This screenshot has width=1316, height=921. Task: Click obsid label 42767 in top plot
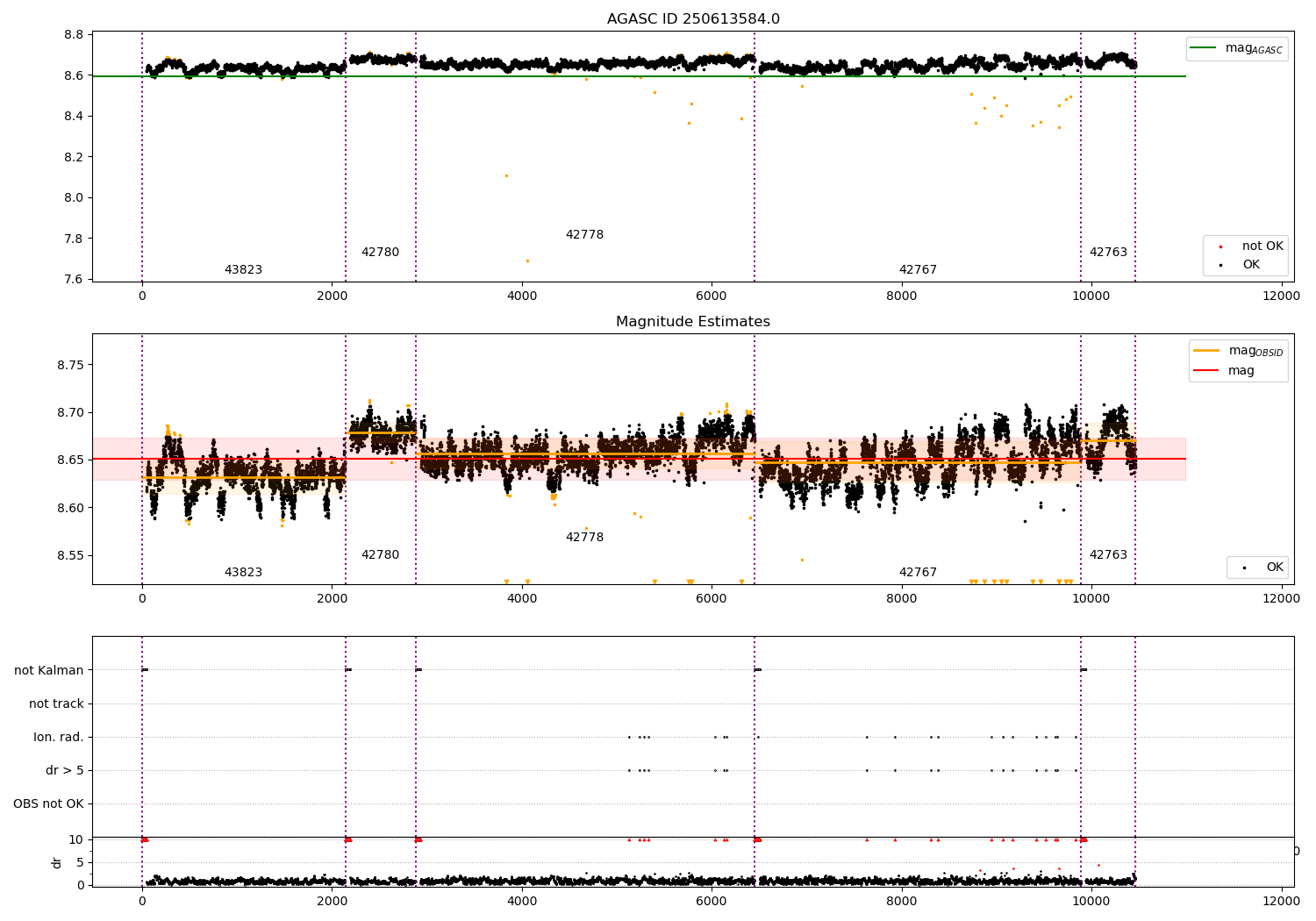click(918, 270)
